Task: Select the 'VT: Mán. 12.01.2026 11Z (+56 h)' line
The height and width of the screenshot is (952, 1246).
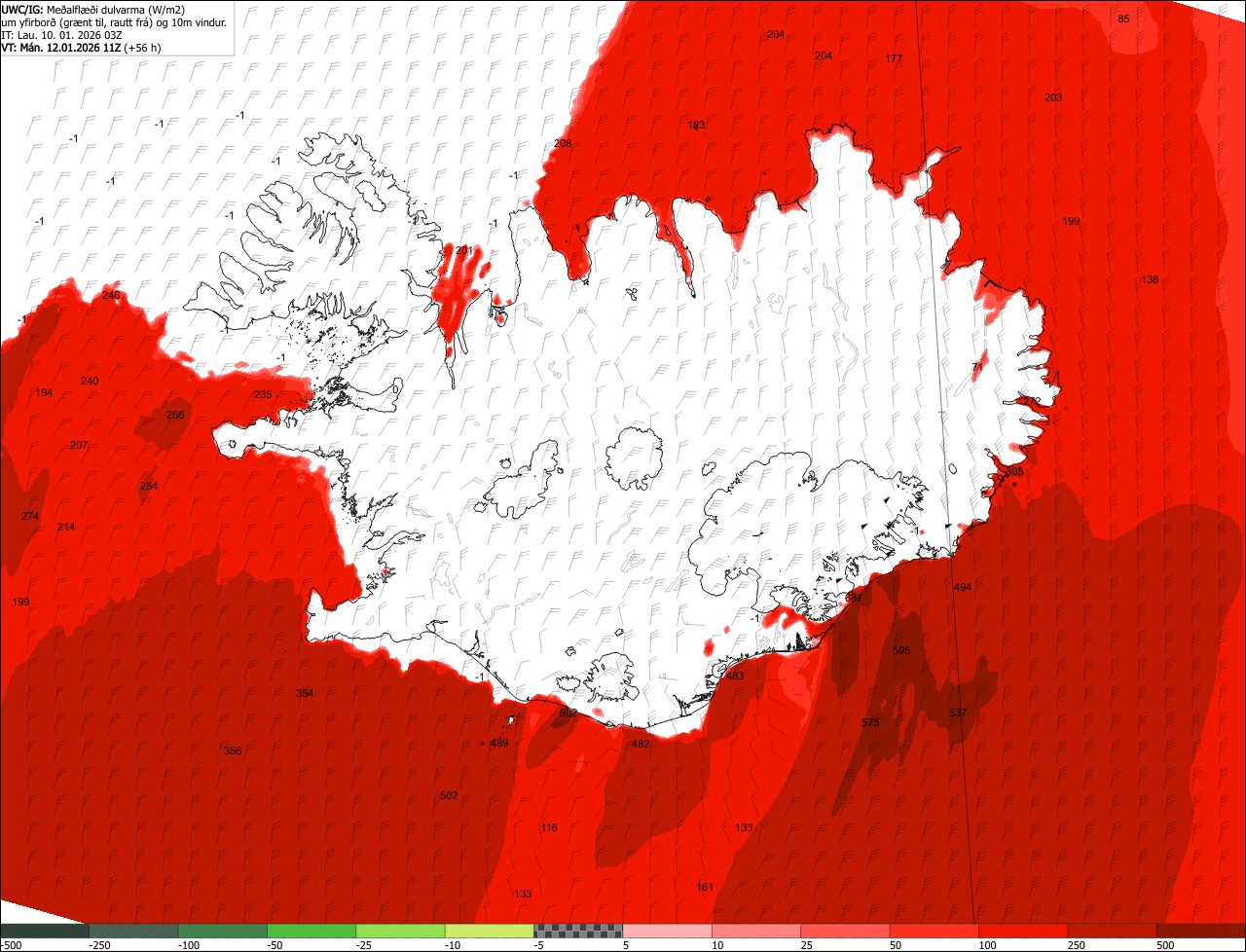Action: click(81, 47)
